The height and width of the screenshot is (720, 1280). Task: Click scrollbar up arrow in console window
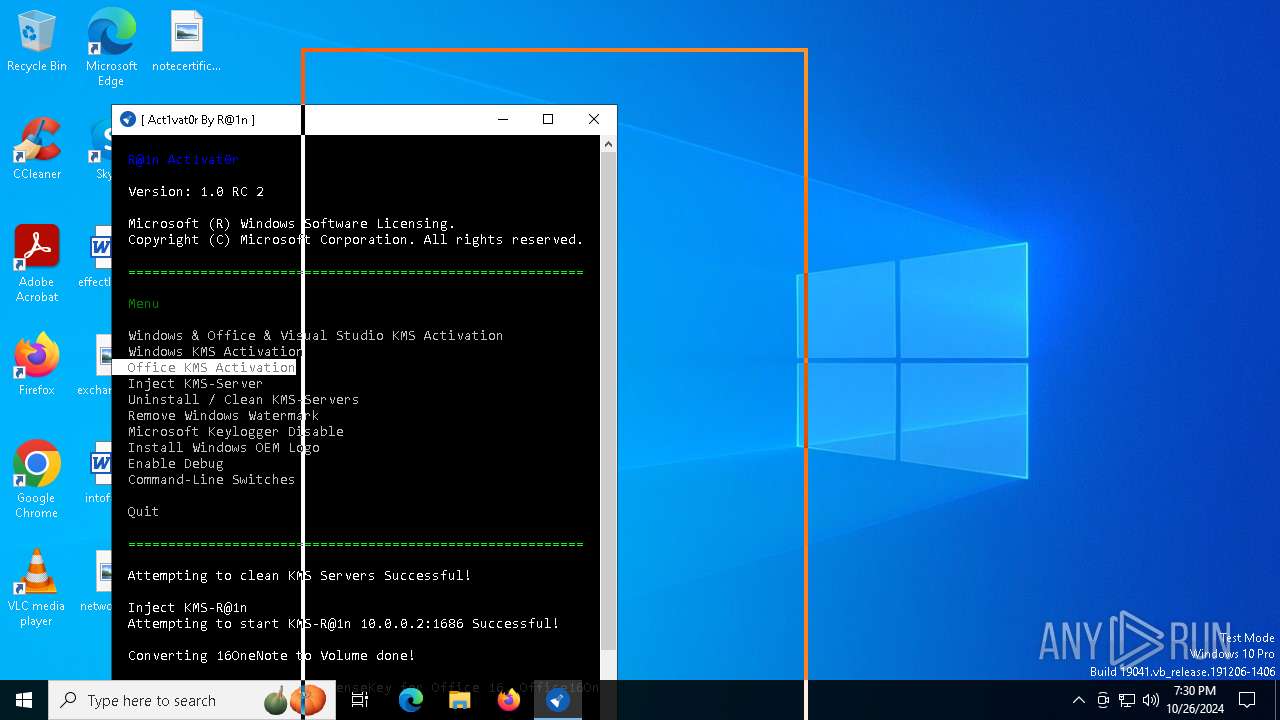[608, 144]
